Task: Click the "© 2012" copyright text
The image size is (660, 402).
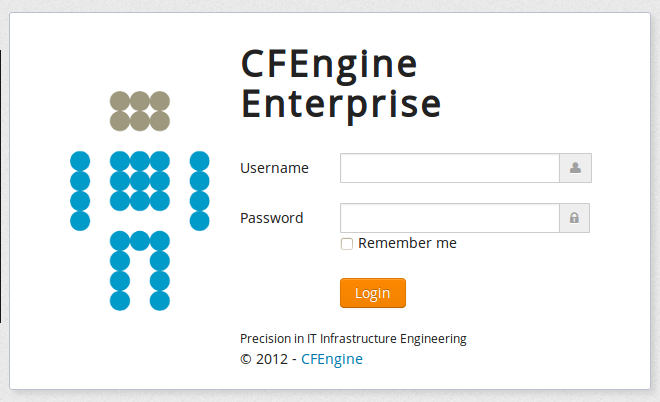Action: 264,359
